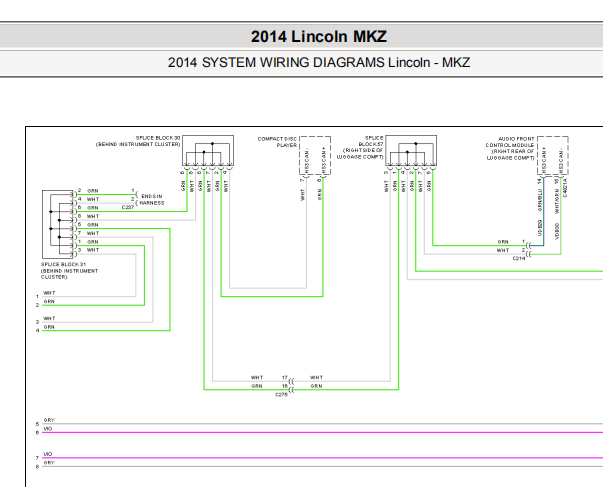Image resolution: width=603 pixels, height=487 pixels.
Task: Click "GRN" label on wire 2 at left edge
Action: [49, 302]
